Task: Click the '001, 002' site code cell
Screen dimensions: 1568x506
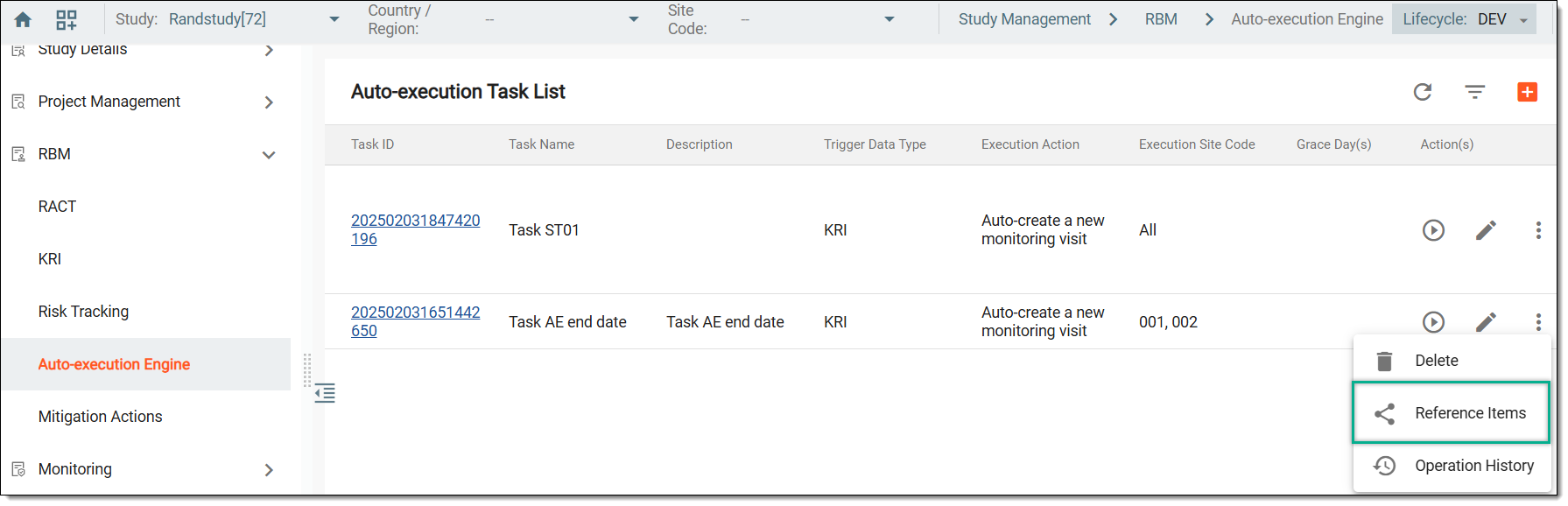Action: (1168, 322)
